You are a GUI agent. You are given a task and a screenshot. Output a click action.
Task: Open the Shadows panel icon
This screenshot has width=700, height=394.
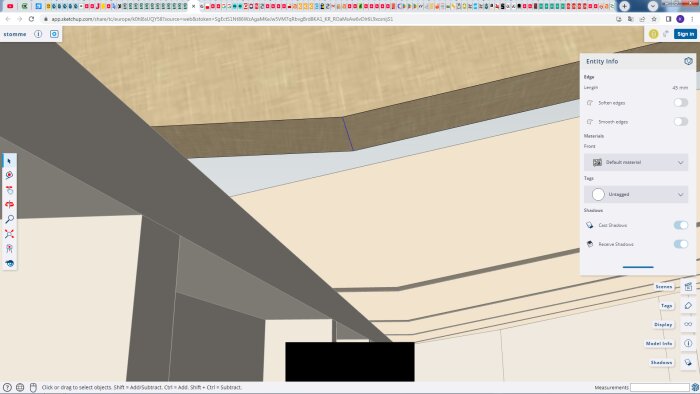point(688,362)
